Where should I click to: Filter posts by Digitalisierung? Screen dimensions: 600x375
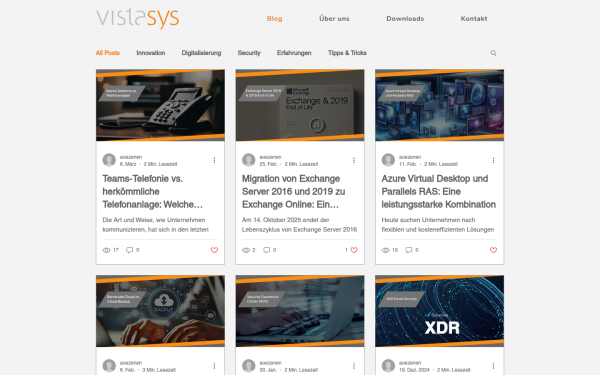pyautogui.click(x=201, y=53)
